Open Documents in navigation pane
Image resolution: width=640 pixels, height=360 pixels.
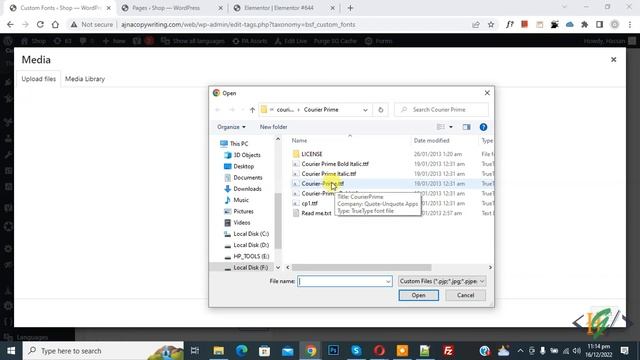[247, 178]
